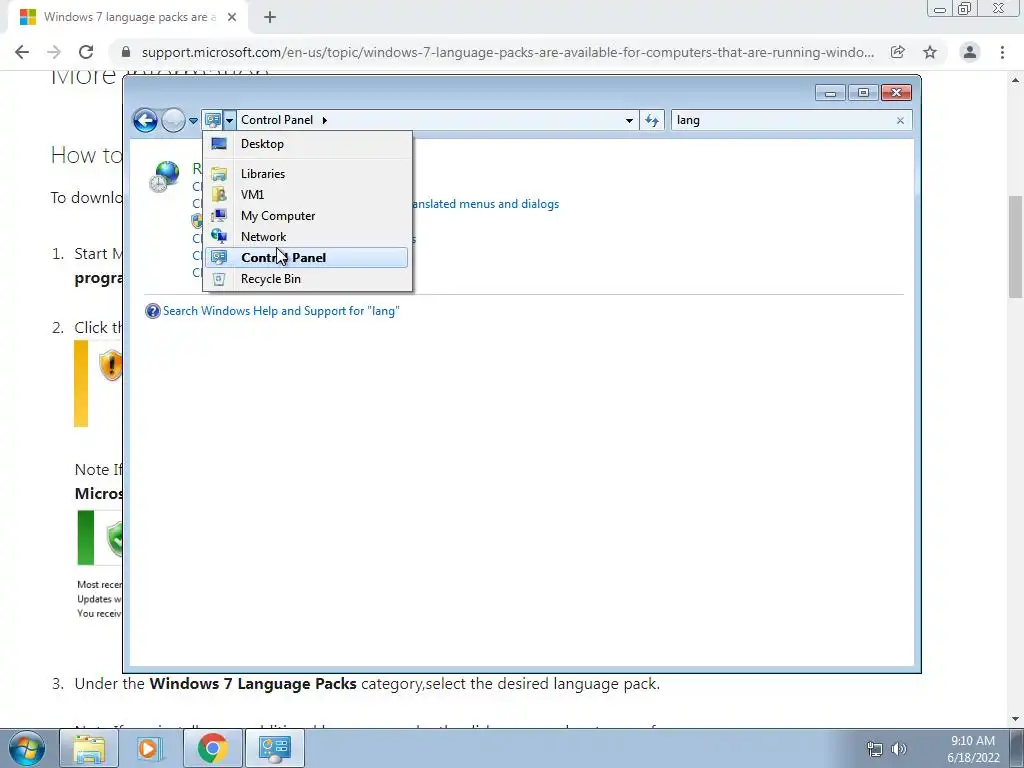Open the Chrome three-dot menu
Viewport: 1024px width, 768px height.
pos(1002,52)
